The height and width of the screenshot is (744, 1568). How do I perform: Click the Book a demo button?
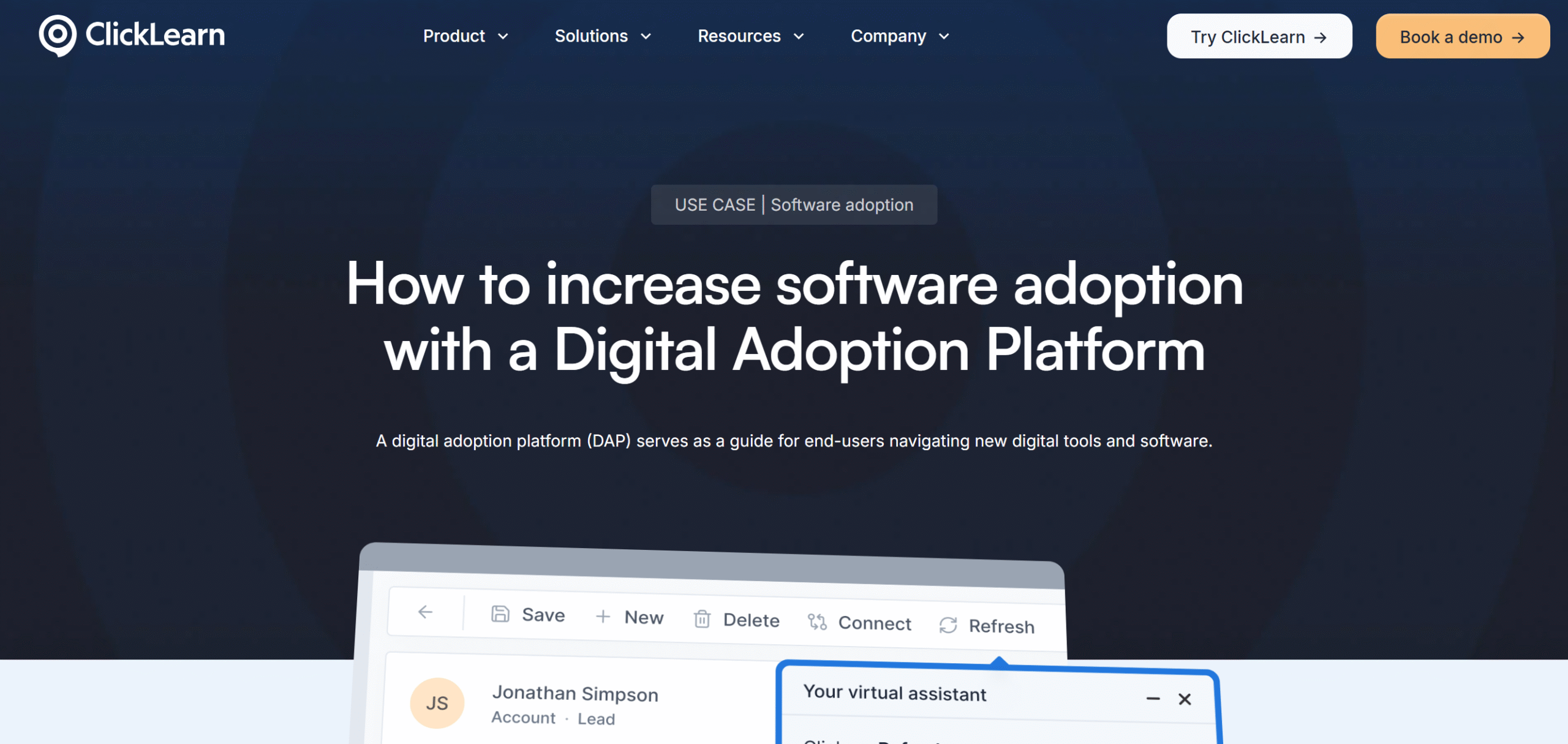click(1462, 37)
